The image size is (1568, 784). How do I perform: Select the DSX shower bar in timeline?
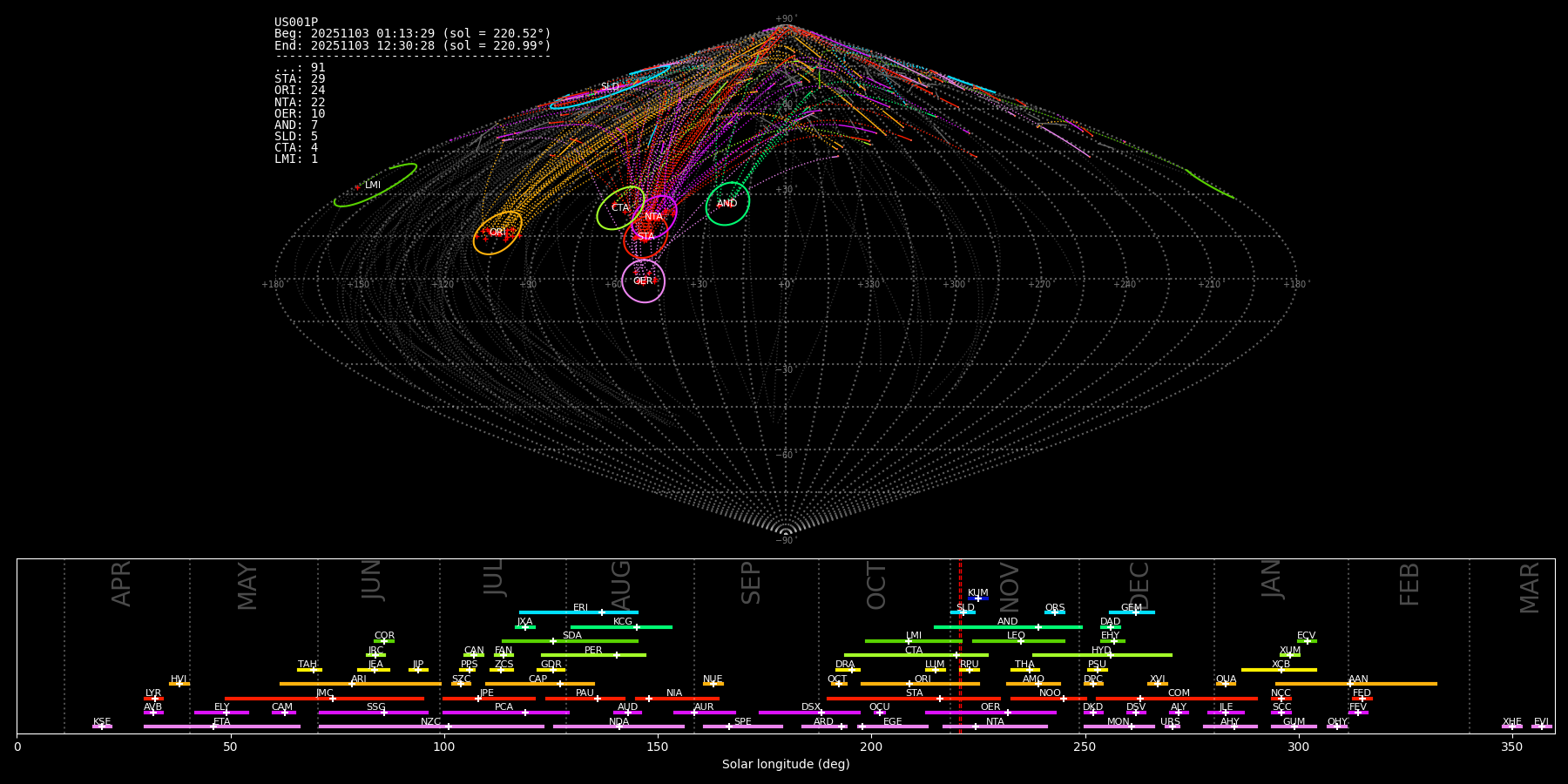[809, 713]
